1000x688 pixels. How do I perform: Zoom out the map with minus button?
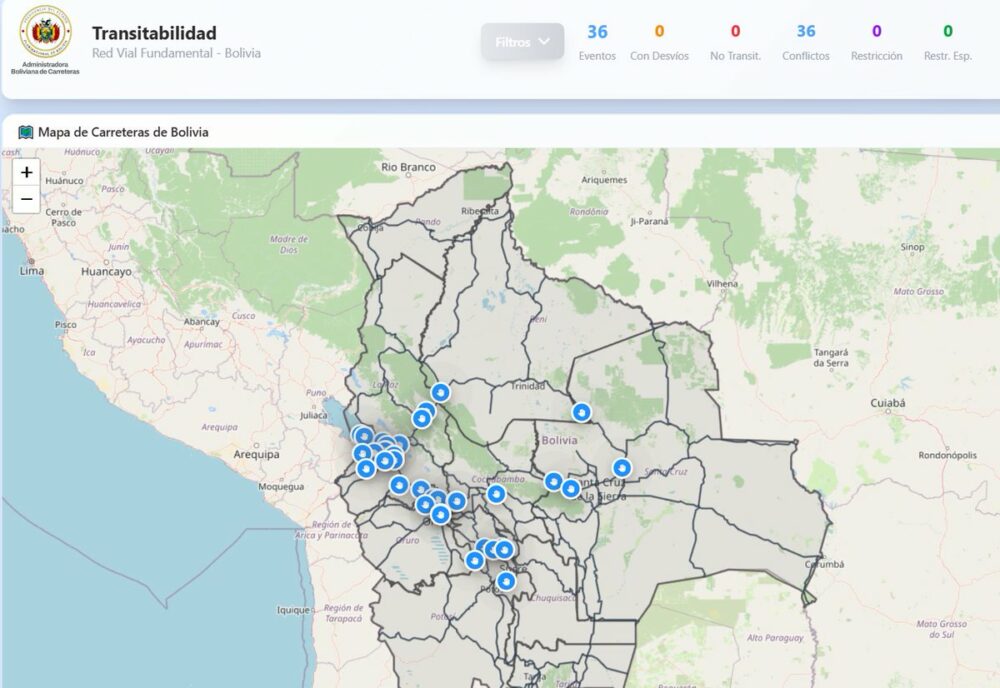click(26, 199)
